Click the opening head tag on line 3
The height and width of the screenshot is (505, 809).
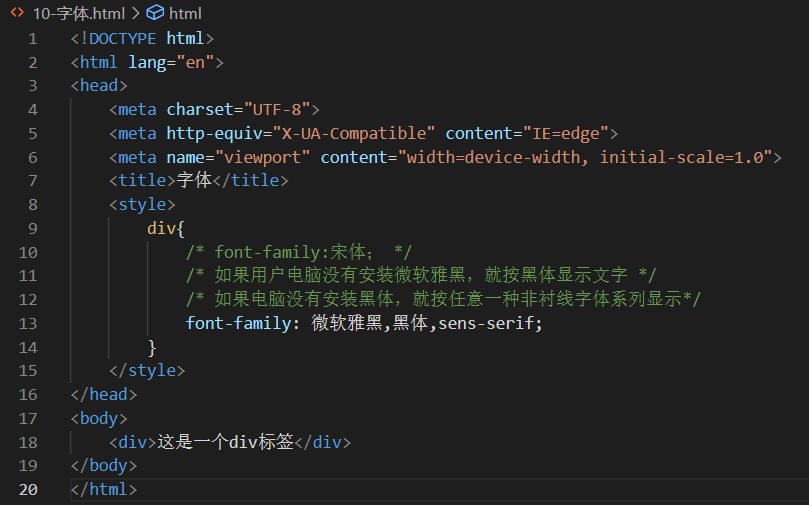pos(99,86)
